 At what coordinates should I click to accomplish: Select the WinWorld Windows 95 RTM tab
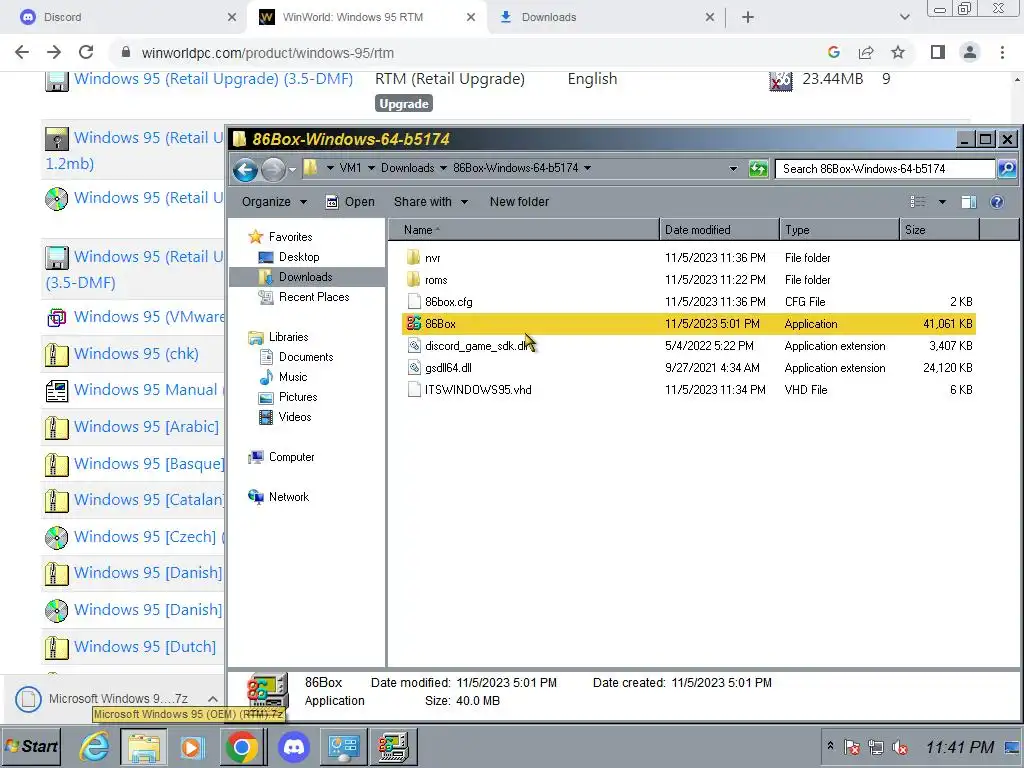click(x=365, y=17)
